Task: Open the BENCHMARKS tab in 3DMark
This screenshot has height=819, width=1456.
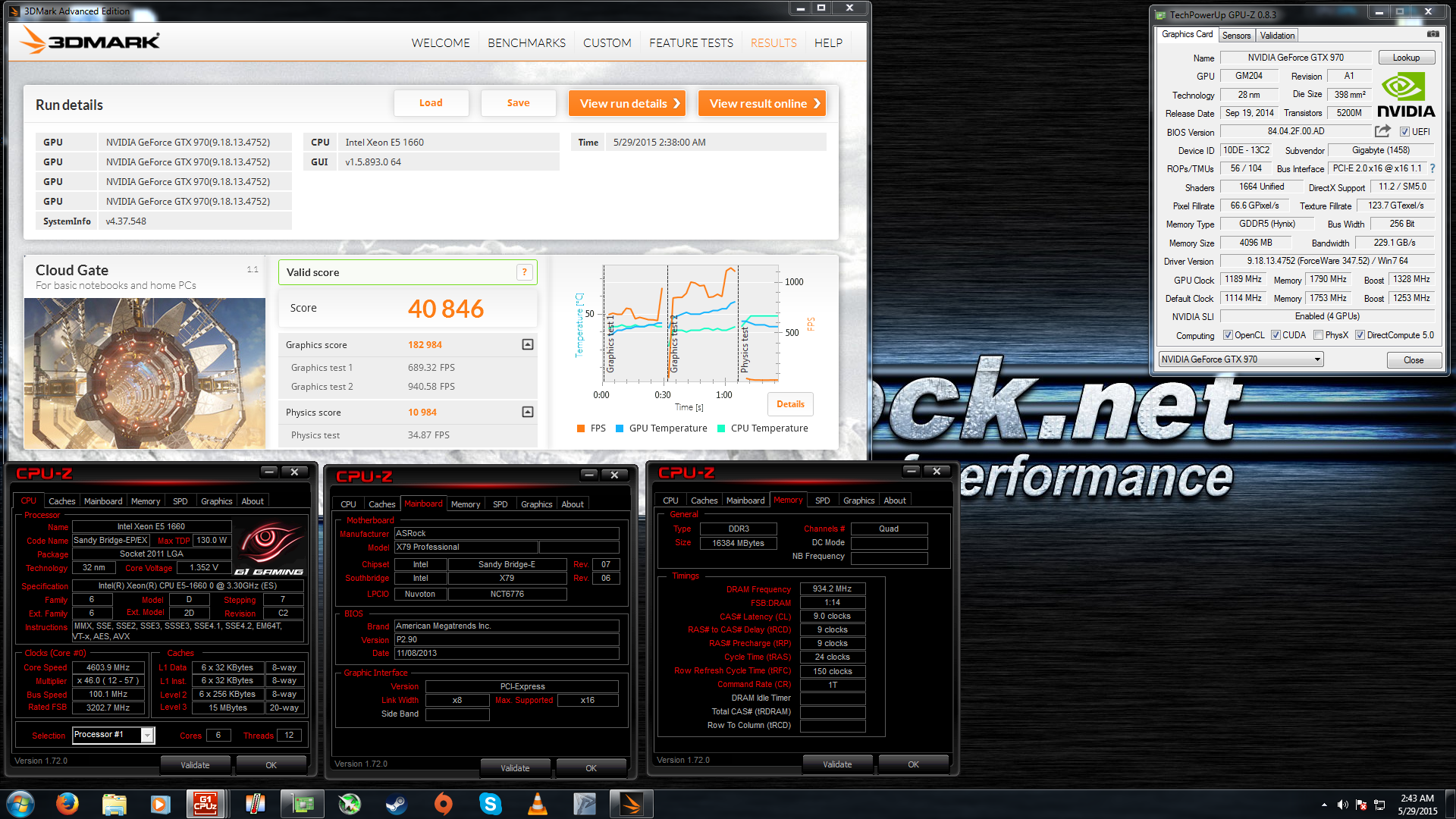Action: pyautogui.click(x=526, y=42)
